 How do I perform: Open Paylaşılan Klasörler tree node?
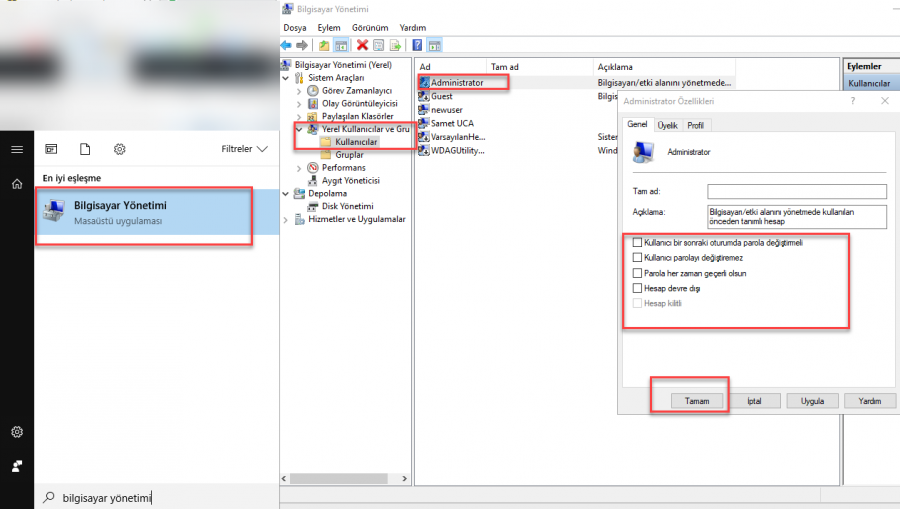pyautogui.click(x=357, y=116)
